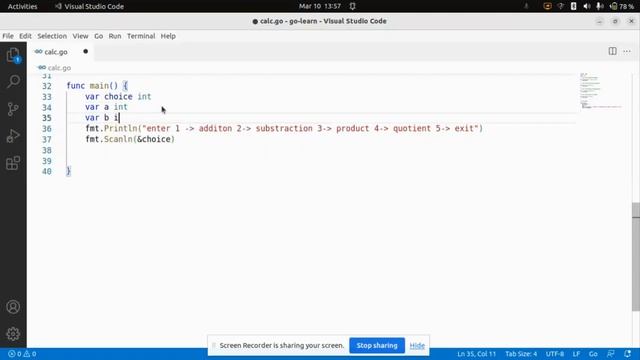Click the closing brace on line 40
This screenshot has height=360, width=640.
69,171
